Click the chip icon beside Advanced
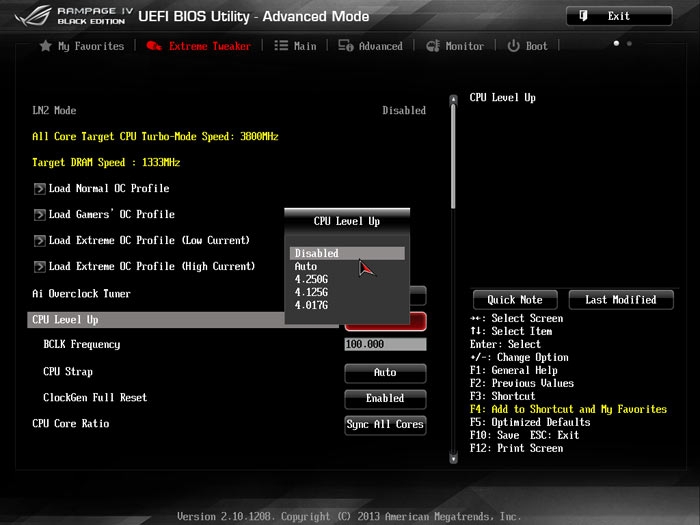 tap(346, 46)
